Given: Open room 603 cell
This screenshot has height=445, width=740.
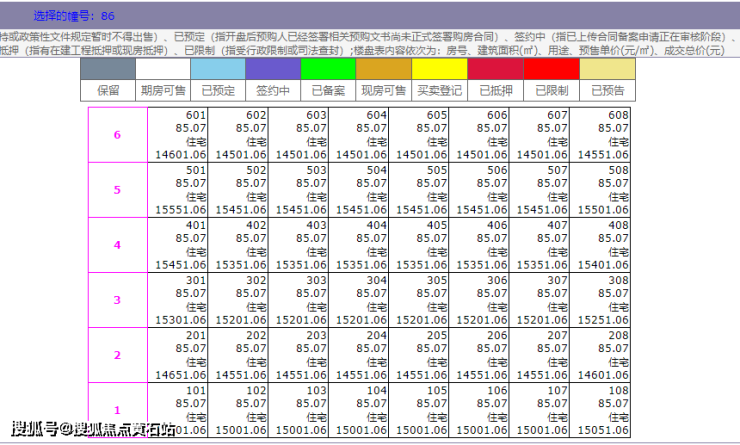Looking at the screenshot, I should point(298,135).
